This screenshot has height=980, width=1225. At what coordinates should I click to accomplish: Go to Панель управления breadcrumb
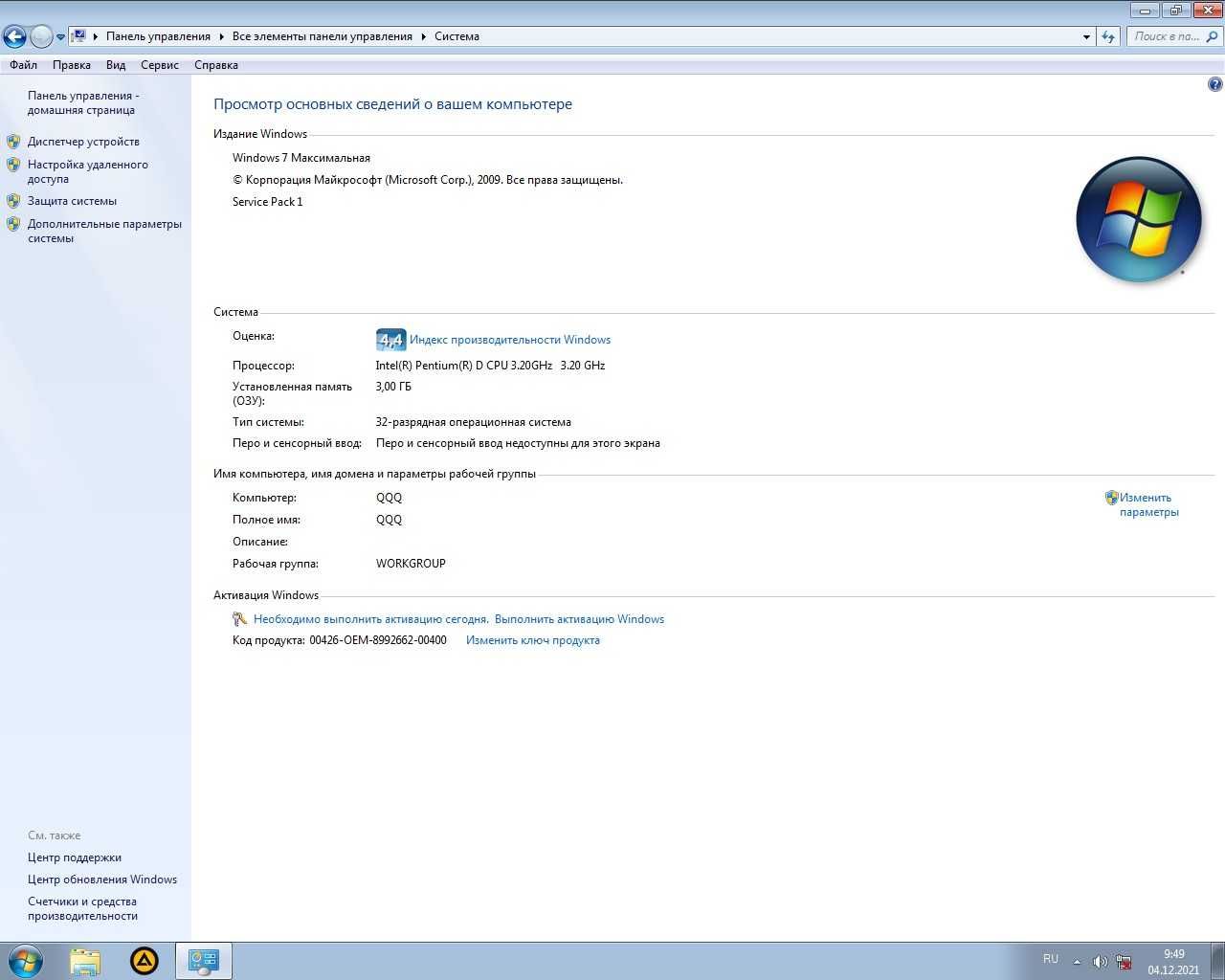point(158,36)
